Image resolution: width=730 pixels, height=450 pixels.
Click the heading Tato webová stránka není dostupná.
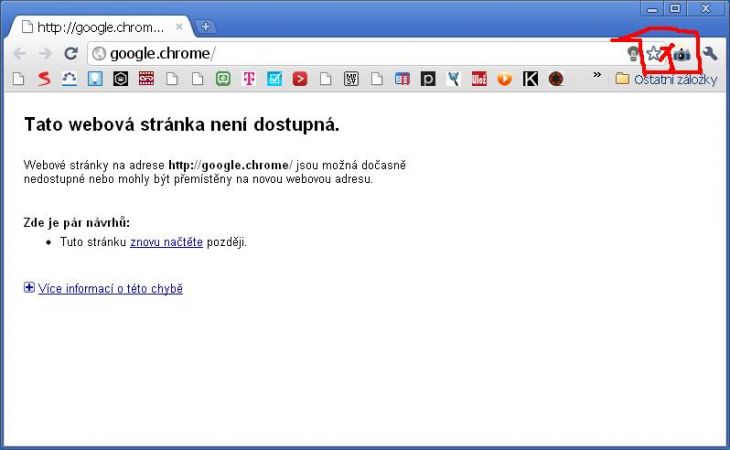(x=182, y=125)
